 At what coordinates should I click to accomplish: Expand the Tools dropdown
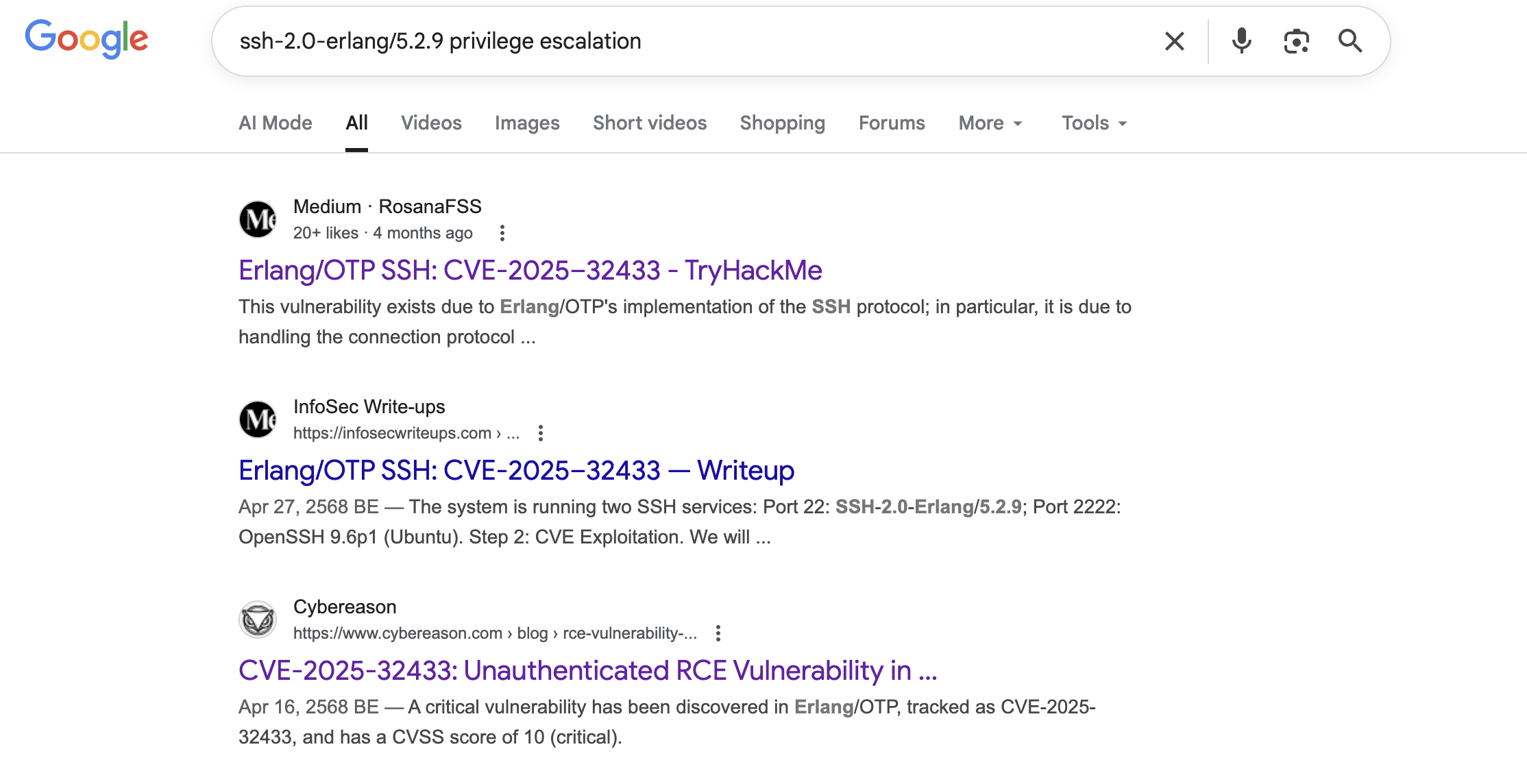[x=1094, y=123]
